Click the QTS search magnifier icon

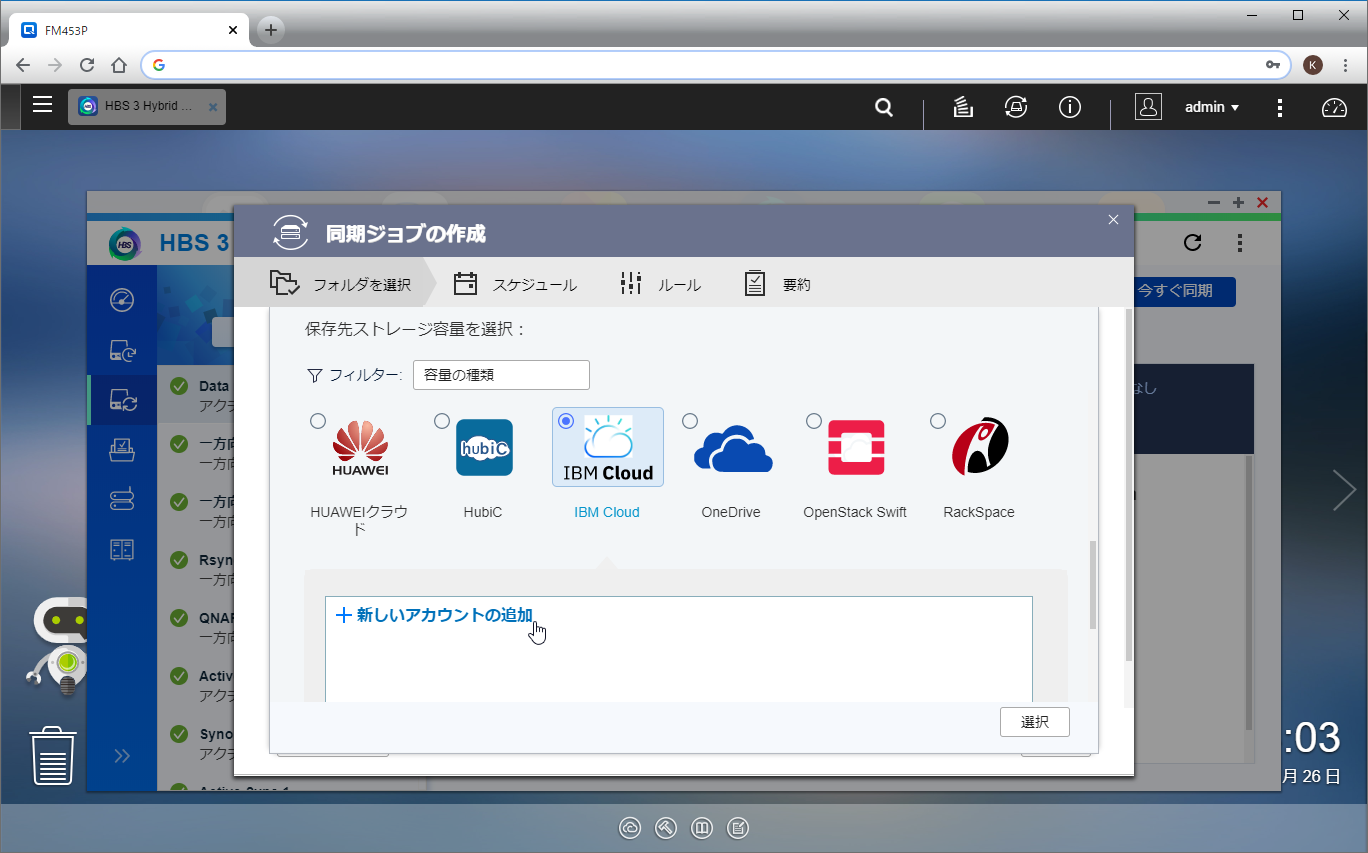pos(883,107)
